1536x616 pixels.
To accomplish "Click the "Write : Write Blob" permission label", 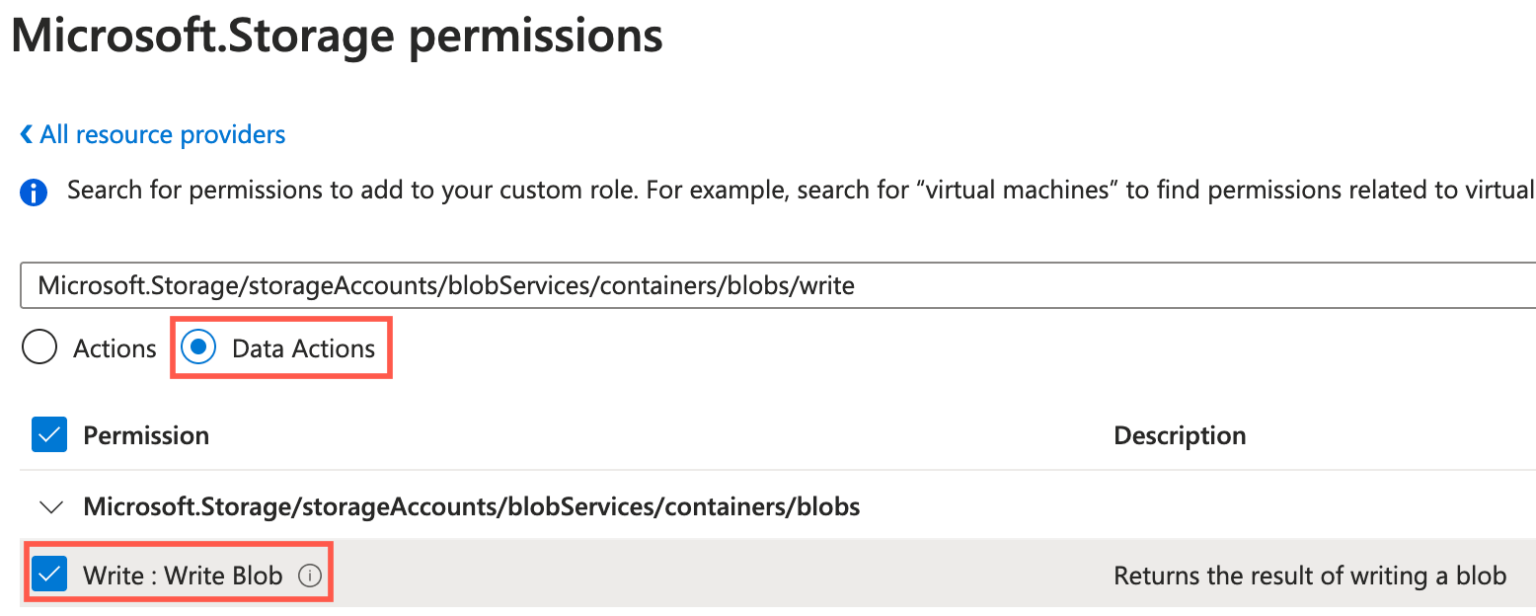I will 182,576.
